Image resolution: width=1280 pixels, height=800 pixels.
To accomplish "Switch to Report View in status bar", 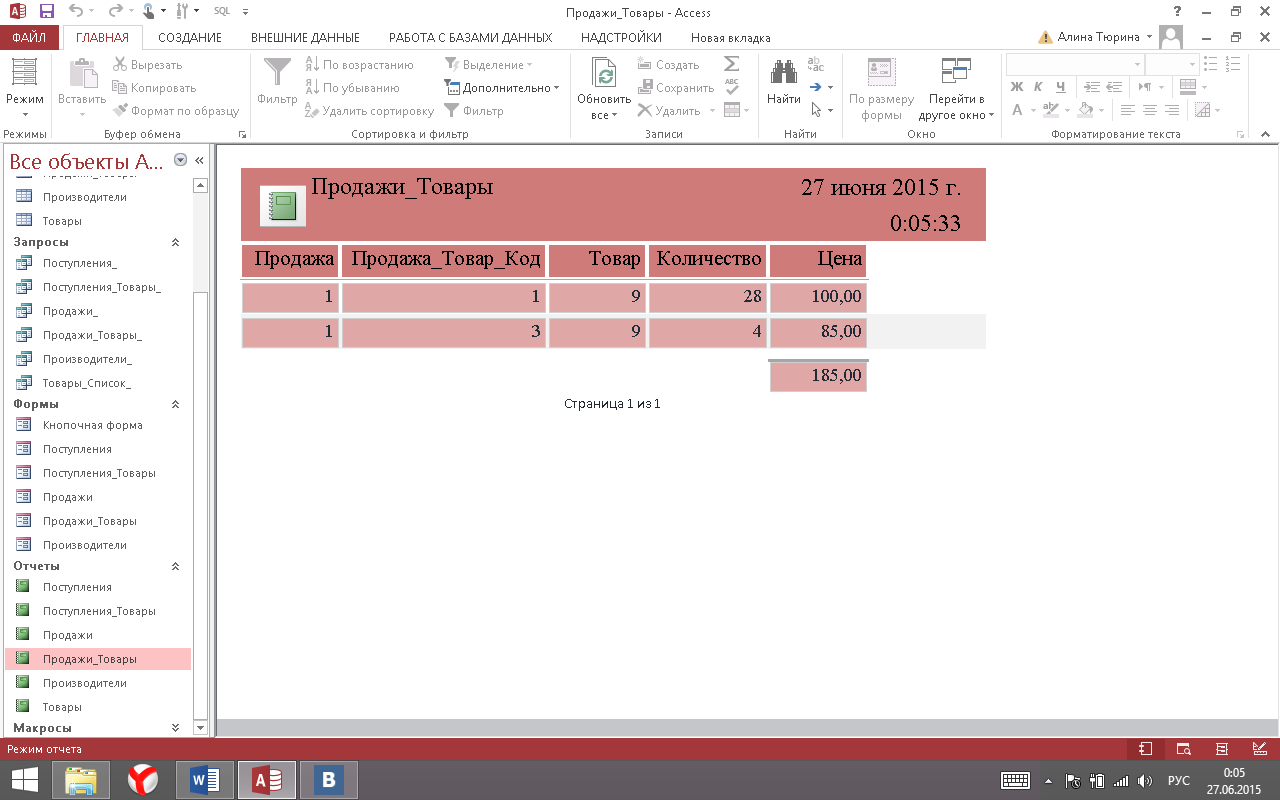I will point(1146,748).
